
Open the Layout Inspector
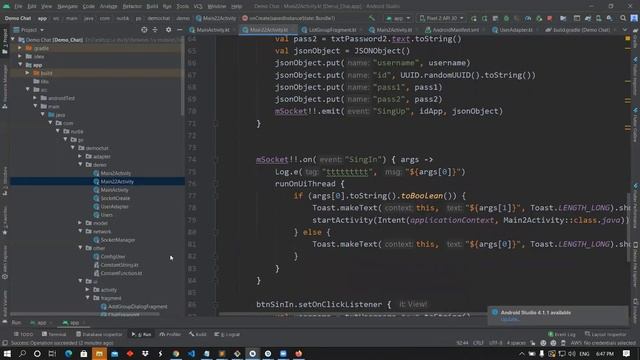[x=605, y=334]
